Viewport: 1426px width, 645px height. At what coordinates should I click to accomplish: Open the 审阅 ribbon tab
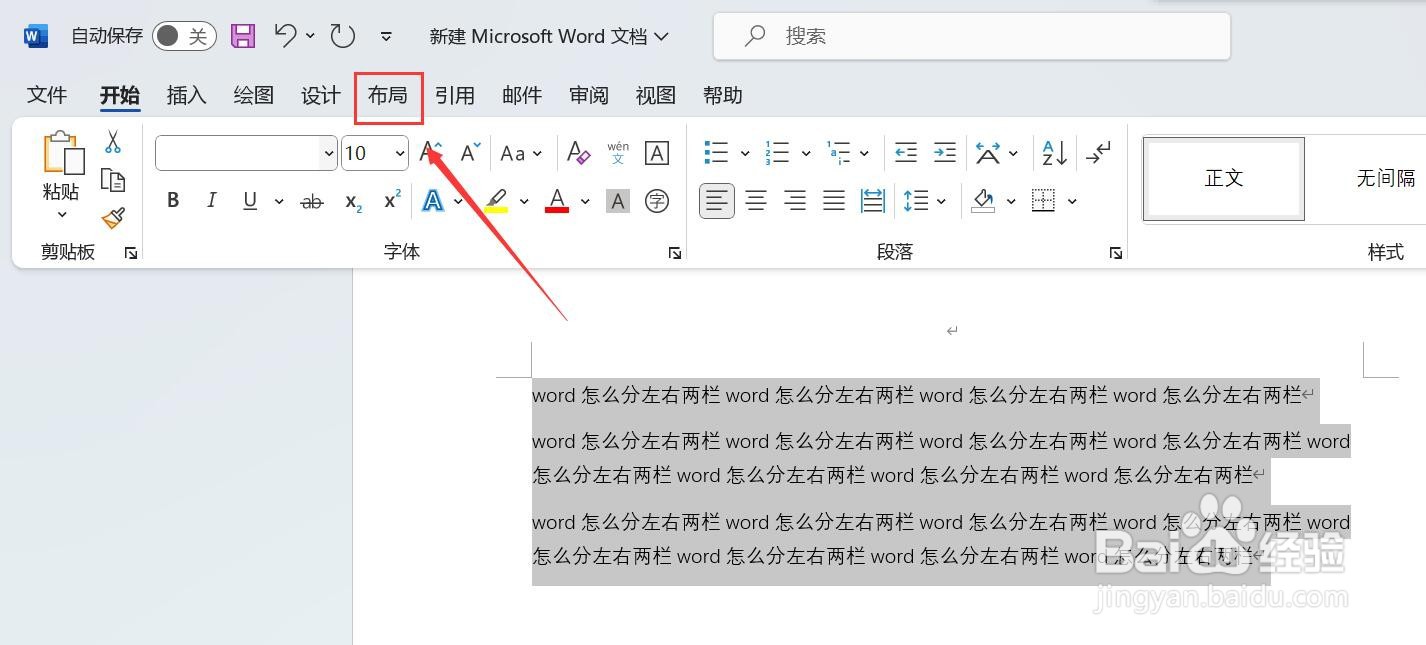[x=589, y=95]
